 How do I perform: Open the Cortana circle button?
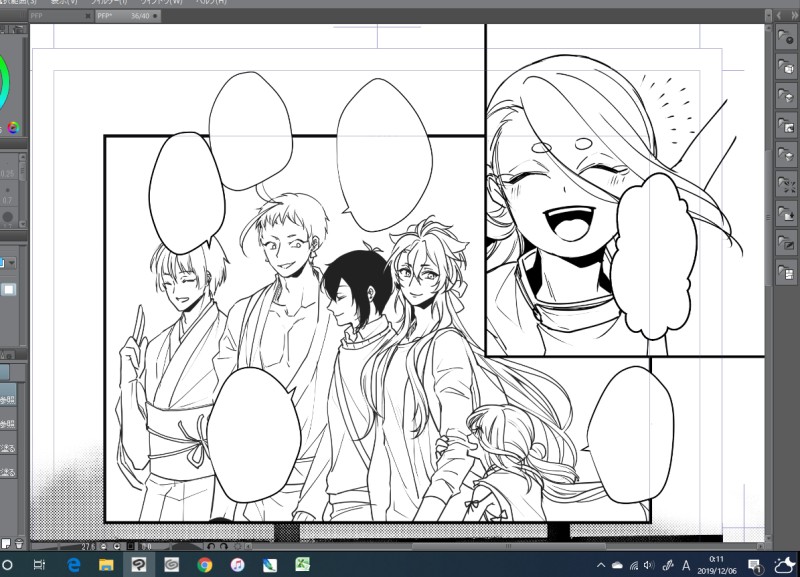click(x=7, y=564)
